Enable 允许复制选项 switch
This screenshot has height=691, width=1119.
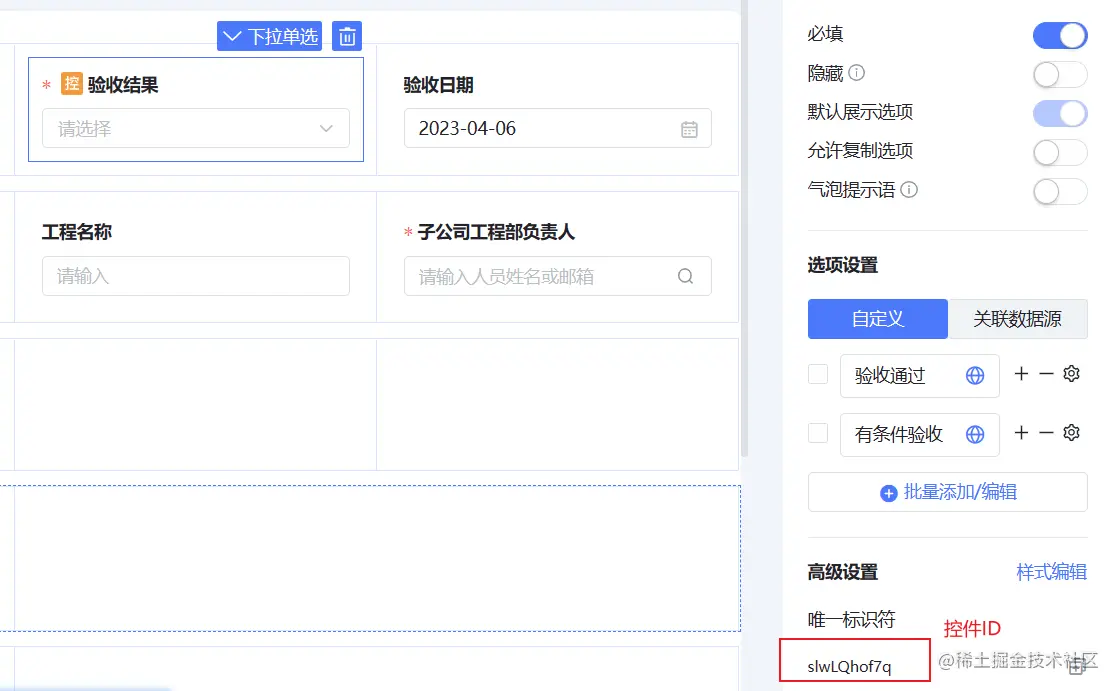click(1060, 152)
